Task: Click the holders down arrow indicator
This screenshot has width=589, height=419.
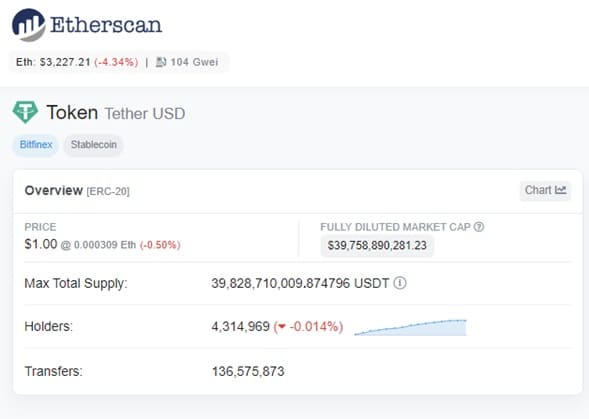Action: 282,327
